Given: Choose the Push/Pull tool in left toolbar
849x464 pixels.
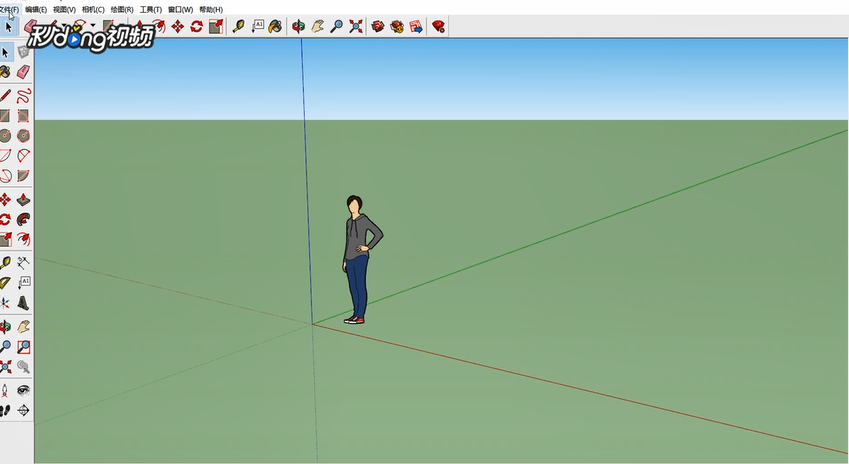Looking at the screenshot, I should tap(23, 200).
